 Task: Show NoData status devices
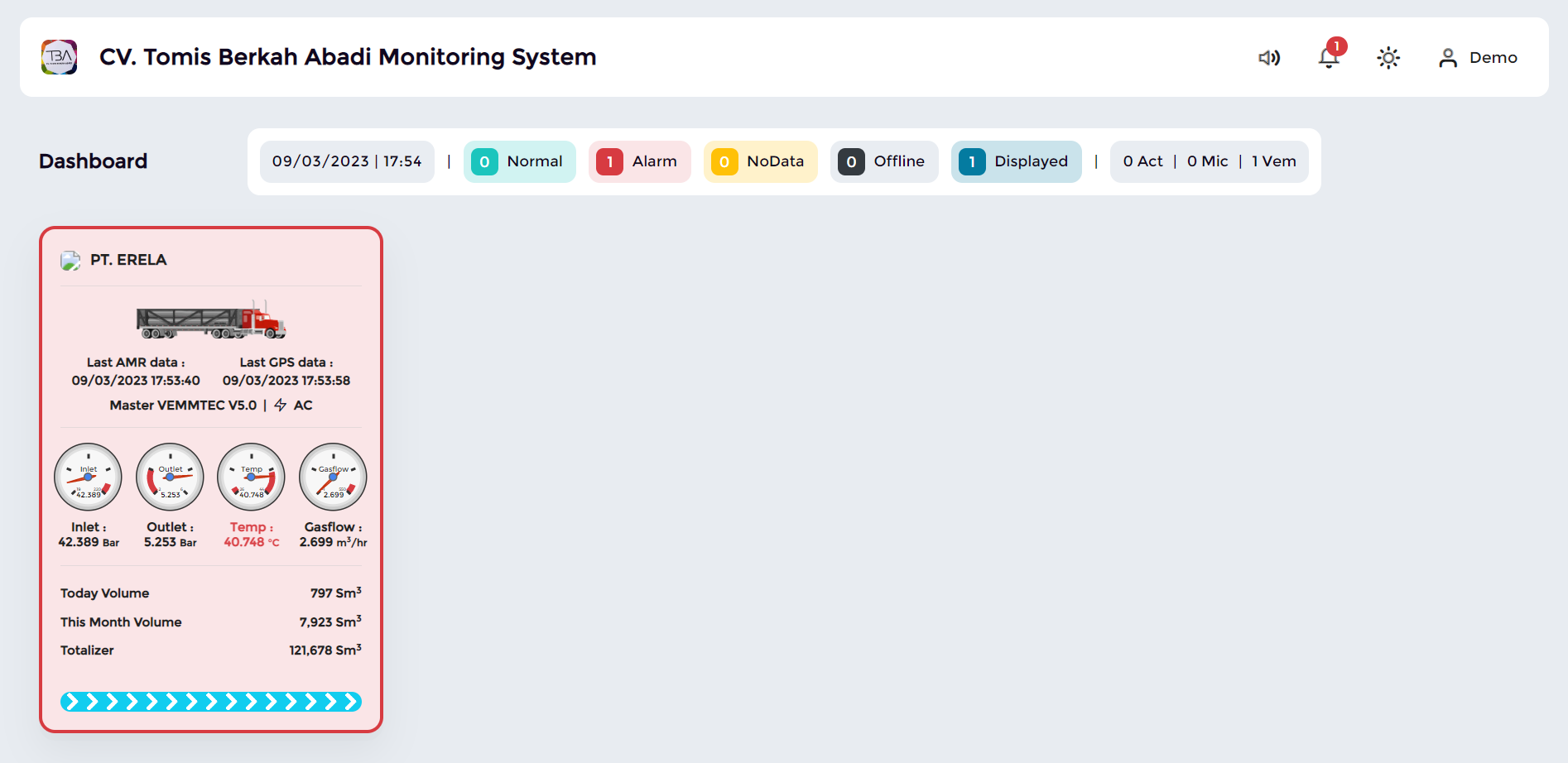click(760, 161)
